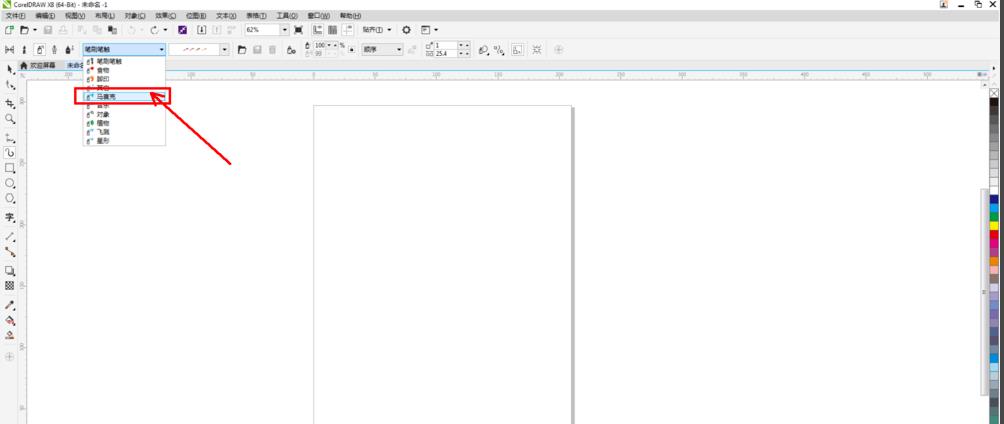Switch to Brush stroke mode
The height and width of the screenshot is (424, 1004).
[x=24, y=49]
